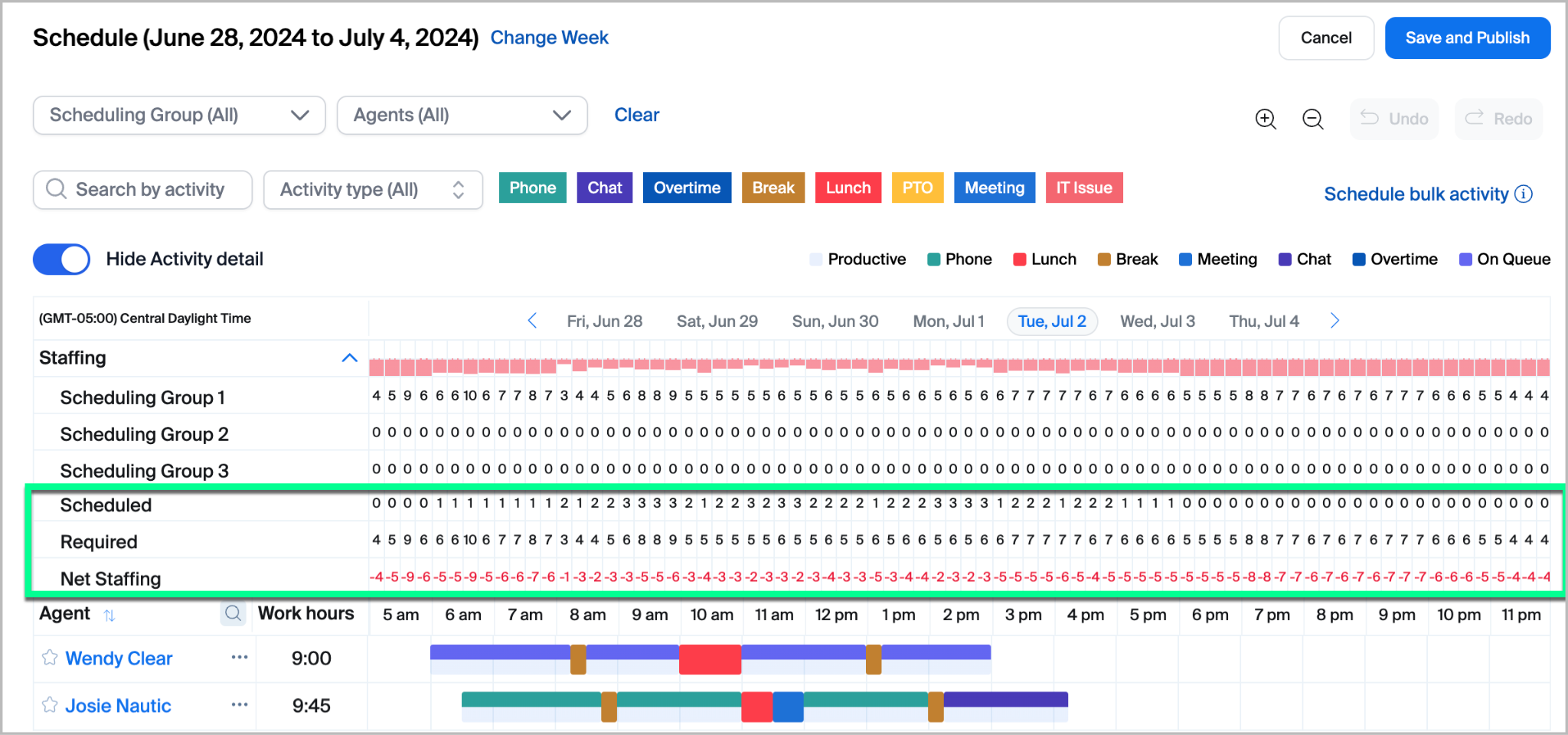1568x735 pixels.
Task: Open the Agents (All) dropdown
Action: click(x=462, y=116)
